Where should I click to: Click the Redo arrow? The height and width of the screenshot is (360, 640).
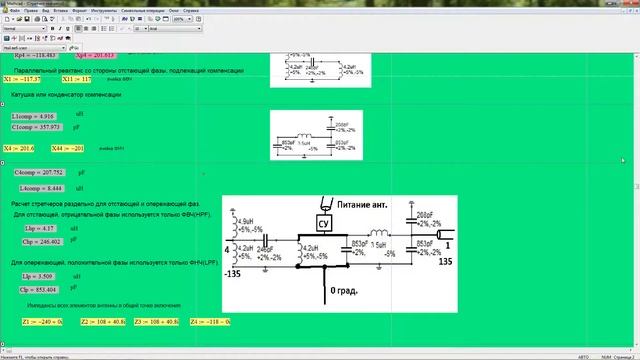pyautogui.click(x=96, y=19)
